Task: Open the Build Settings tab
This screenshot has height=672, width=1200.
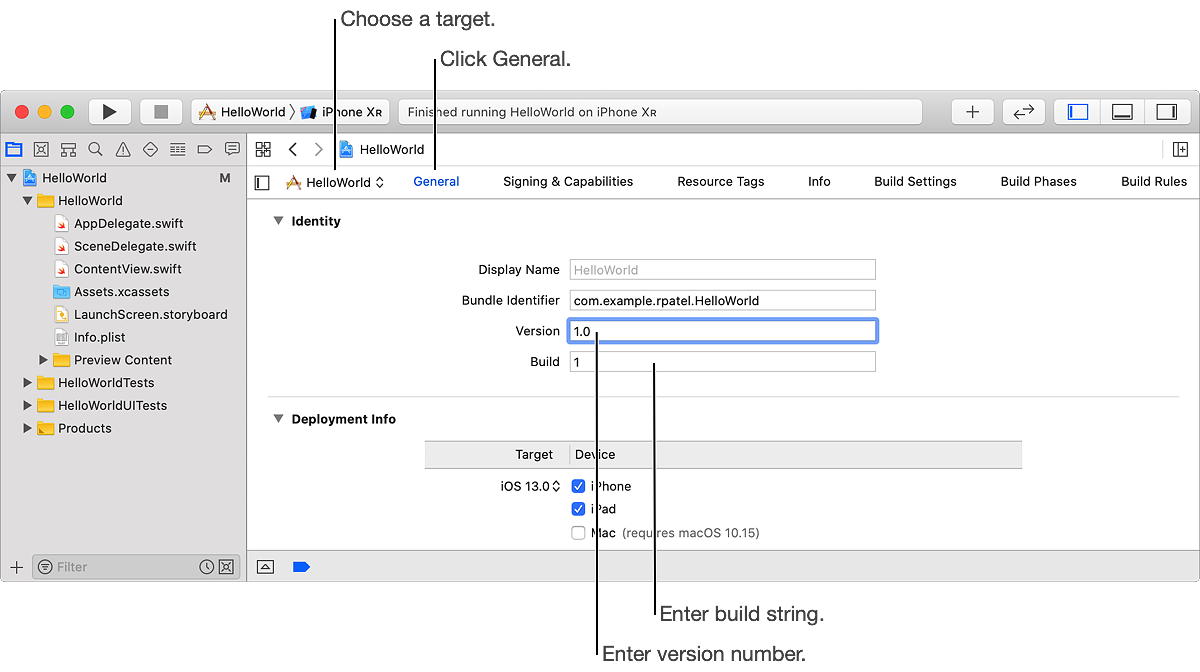Action: tap(915, 182)
